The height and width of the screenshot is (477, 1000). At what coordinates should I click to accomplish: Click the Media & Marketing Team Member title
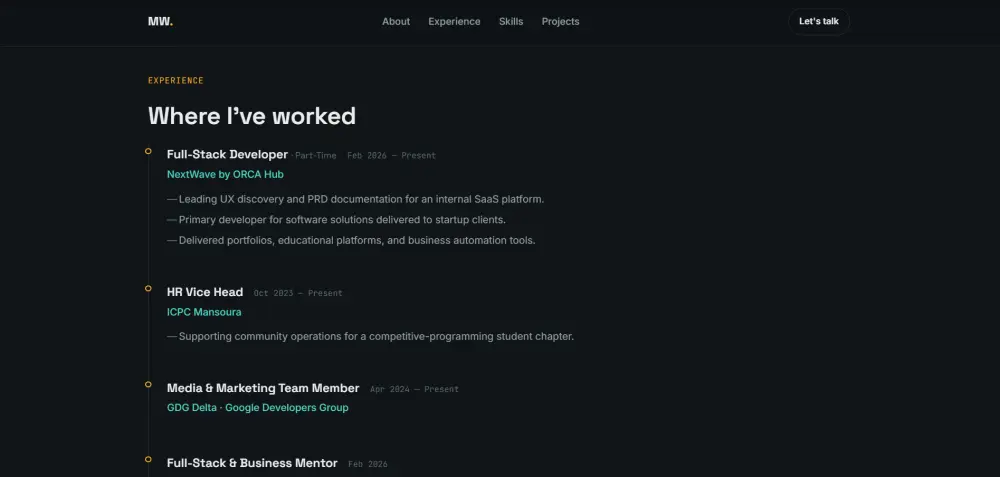click(x=263, y=388)
